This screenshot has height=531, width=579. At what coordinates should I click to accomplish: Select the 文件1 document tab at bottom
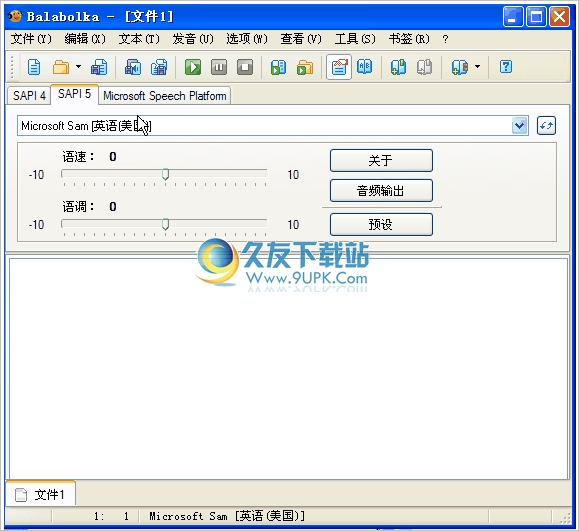pyautogui.click(x=41, y=494)
